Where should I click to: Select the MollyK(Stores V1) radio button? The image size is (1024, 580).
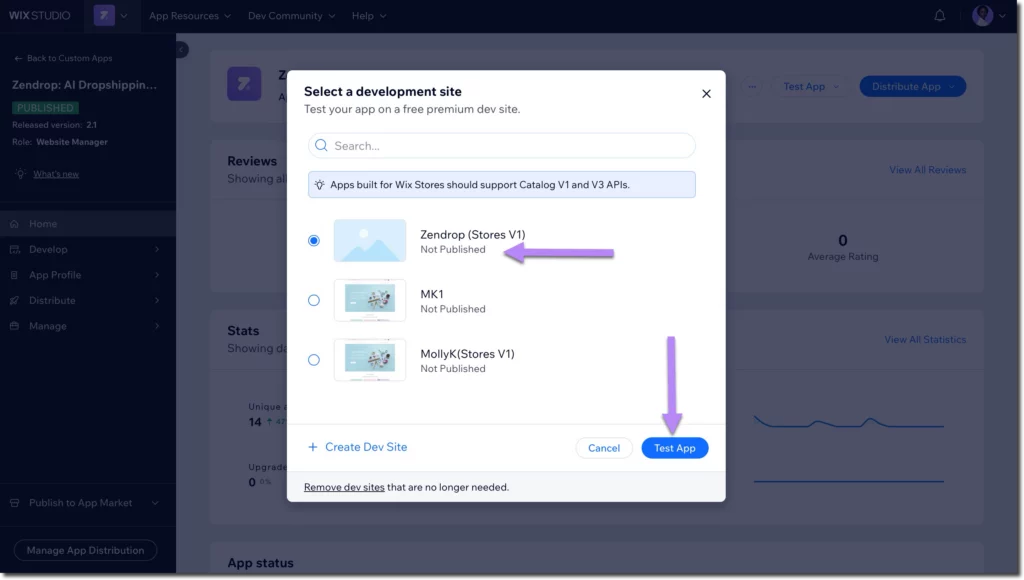(313, 360)
